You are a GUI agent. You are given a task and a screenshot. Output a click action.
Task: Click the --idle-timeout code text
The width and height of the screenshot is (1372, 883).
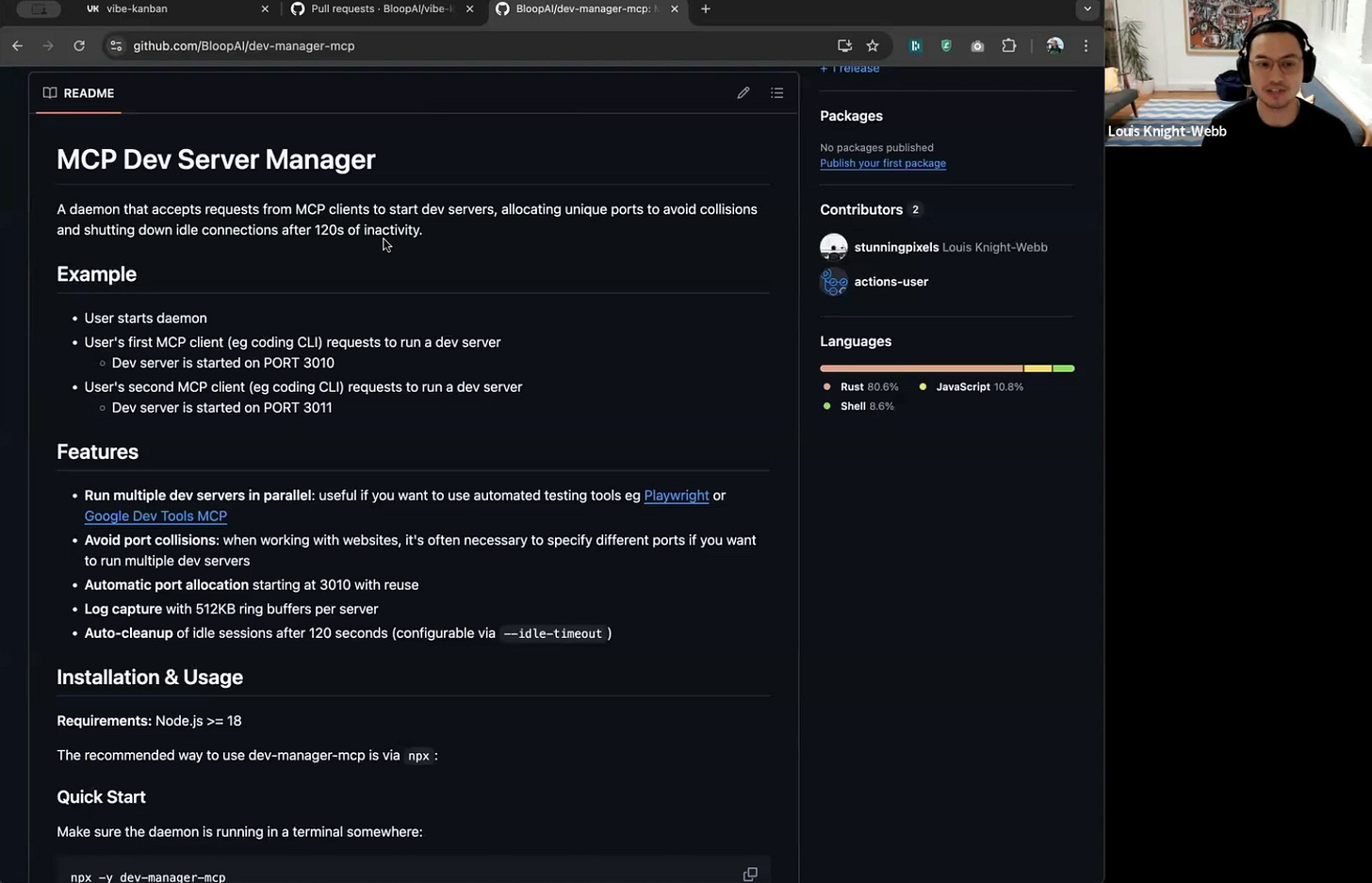click(x=552, y=633)
